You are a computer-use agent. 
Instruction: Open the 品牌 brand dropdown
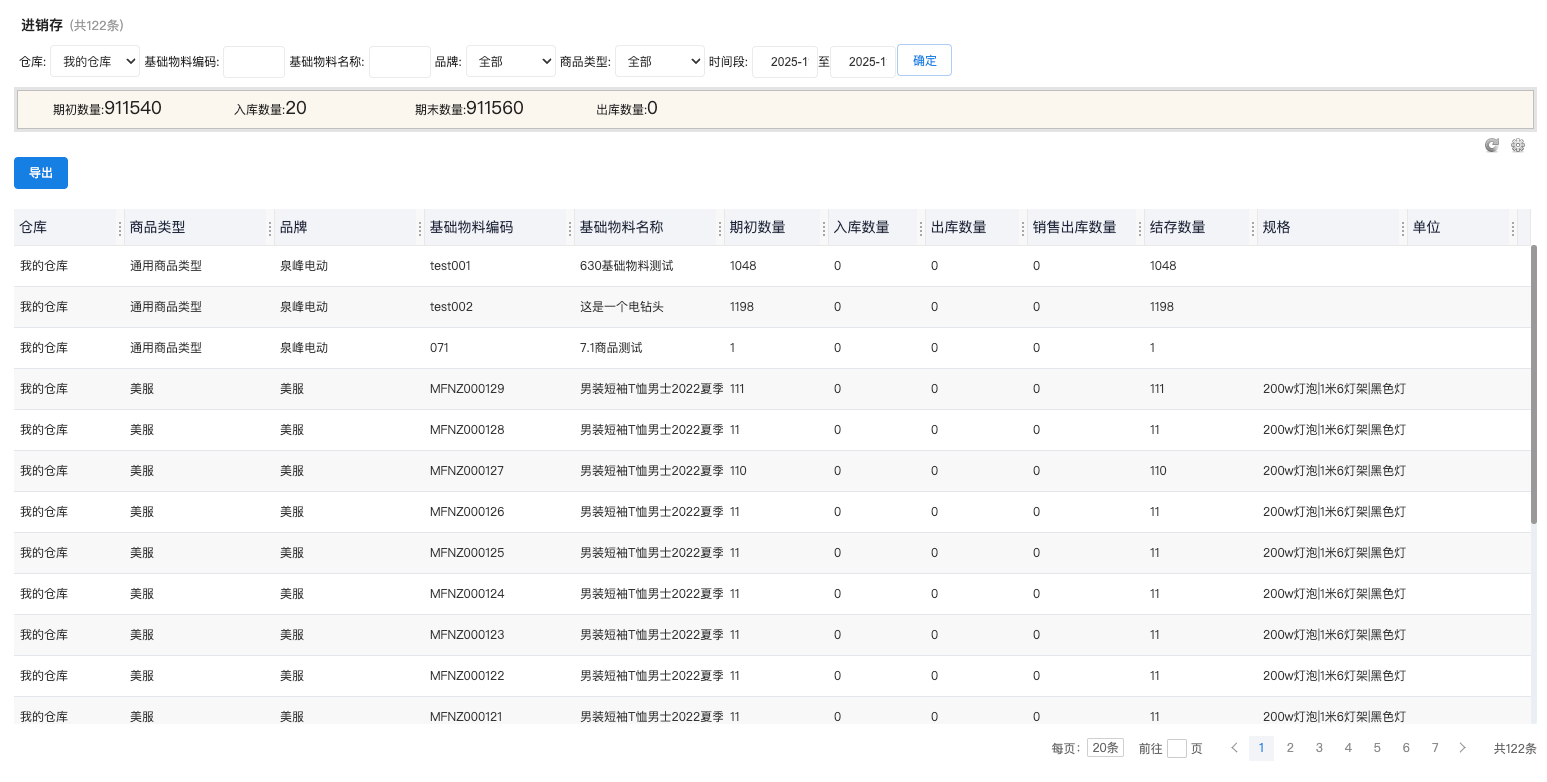point(510,62)
